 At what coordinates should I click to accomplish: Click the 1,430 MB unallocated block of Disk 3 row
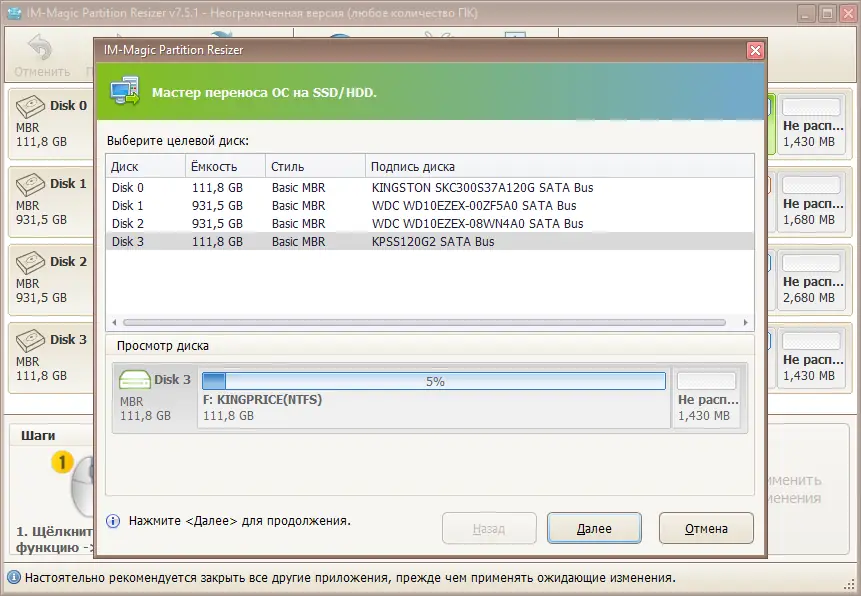click(812, 358)
